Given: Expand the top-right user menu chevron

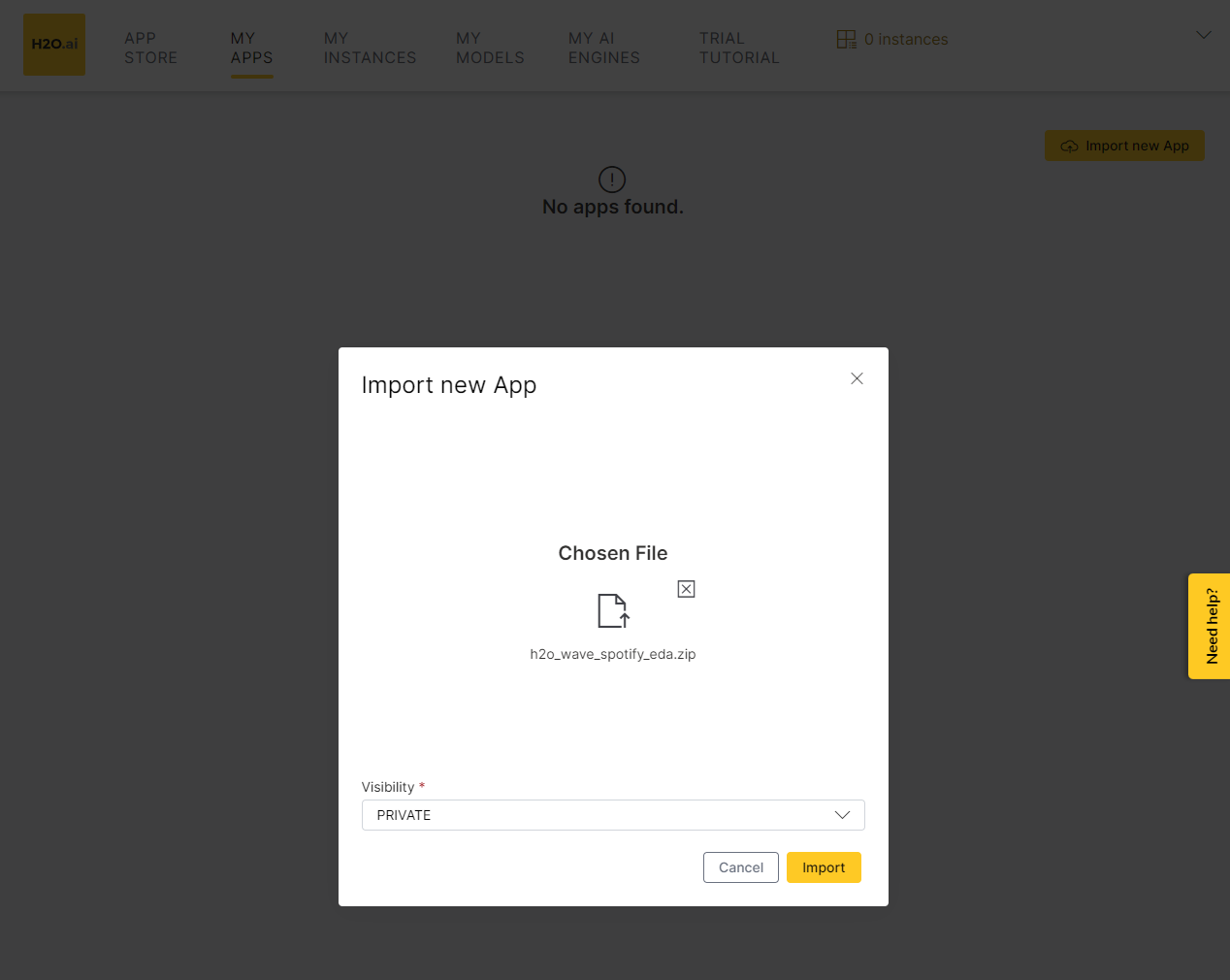Looking at the screenshot, I should coord(1203,35).
